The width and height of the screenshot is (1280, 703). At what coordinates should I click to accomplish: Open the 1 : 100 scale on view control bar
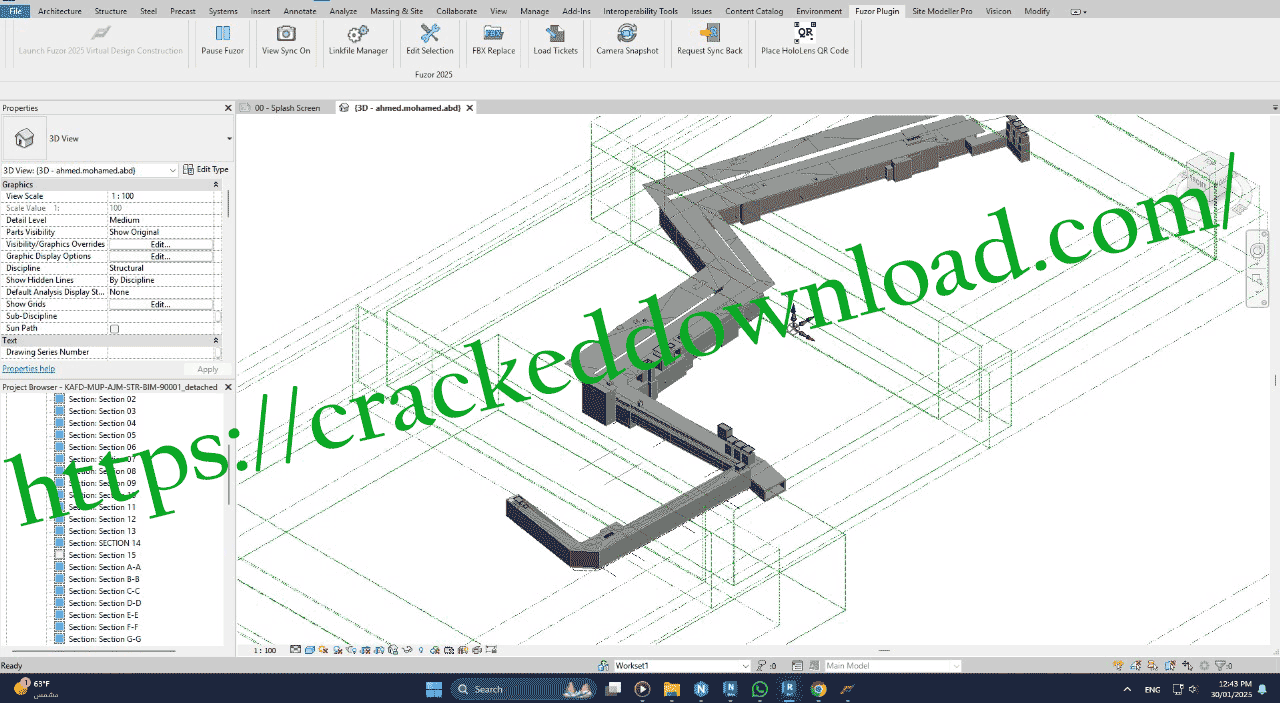click(265, 650)
